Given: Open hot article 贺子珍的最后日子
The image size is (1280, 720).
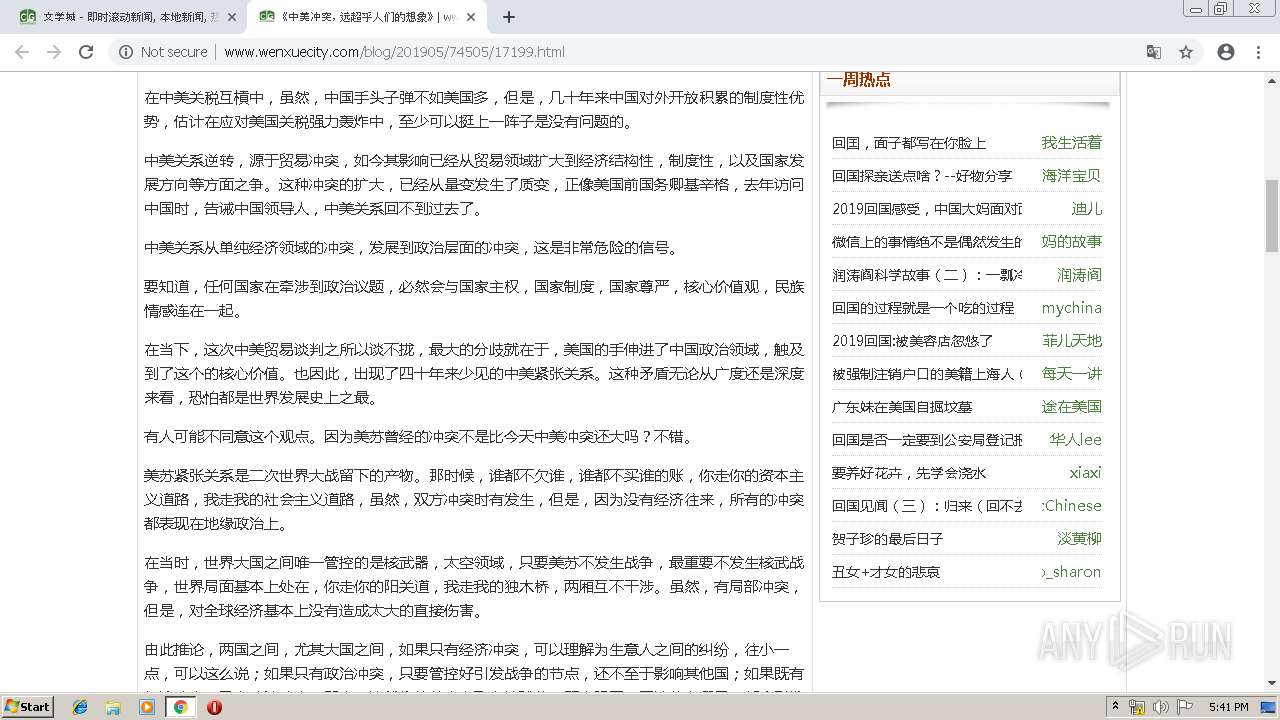Looking at the screenshot, I should pos(888,539).
